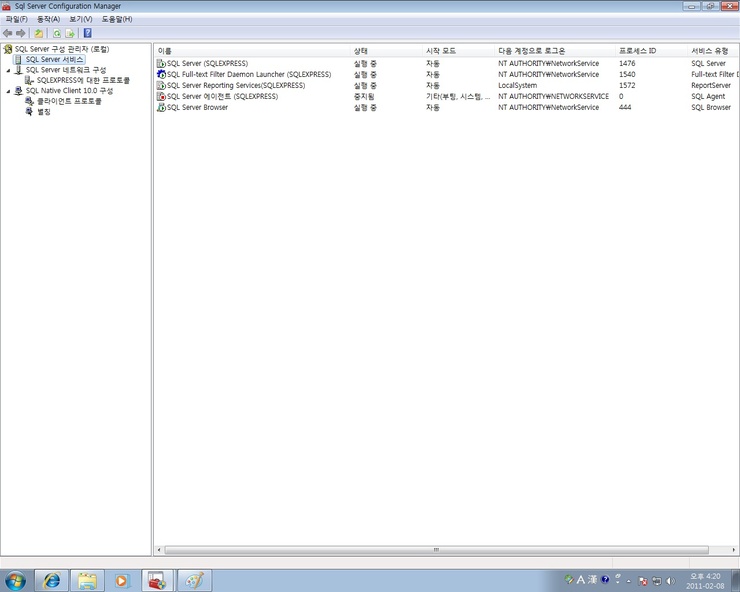Select SQL Server (SQLEXPRESS) service row

coord(207,63)
